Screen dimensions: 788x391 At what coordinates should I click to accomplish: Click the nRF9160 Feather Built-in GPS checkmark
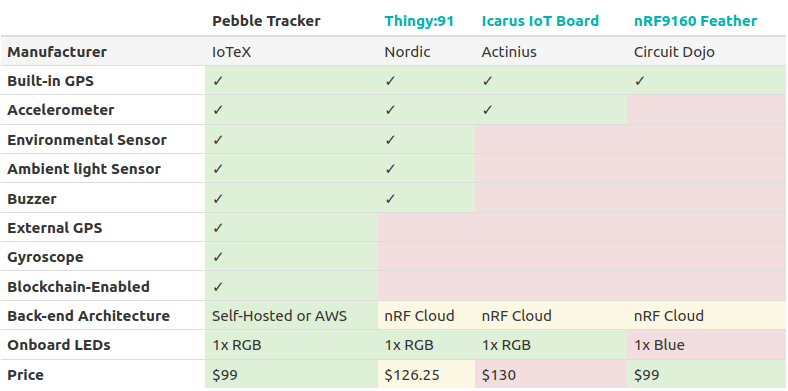(x=639, y=81)
